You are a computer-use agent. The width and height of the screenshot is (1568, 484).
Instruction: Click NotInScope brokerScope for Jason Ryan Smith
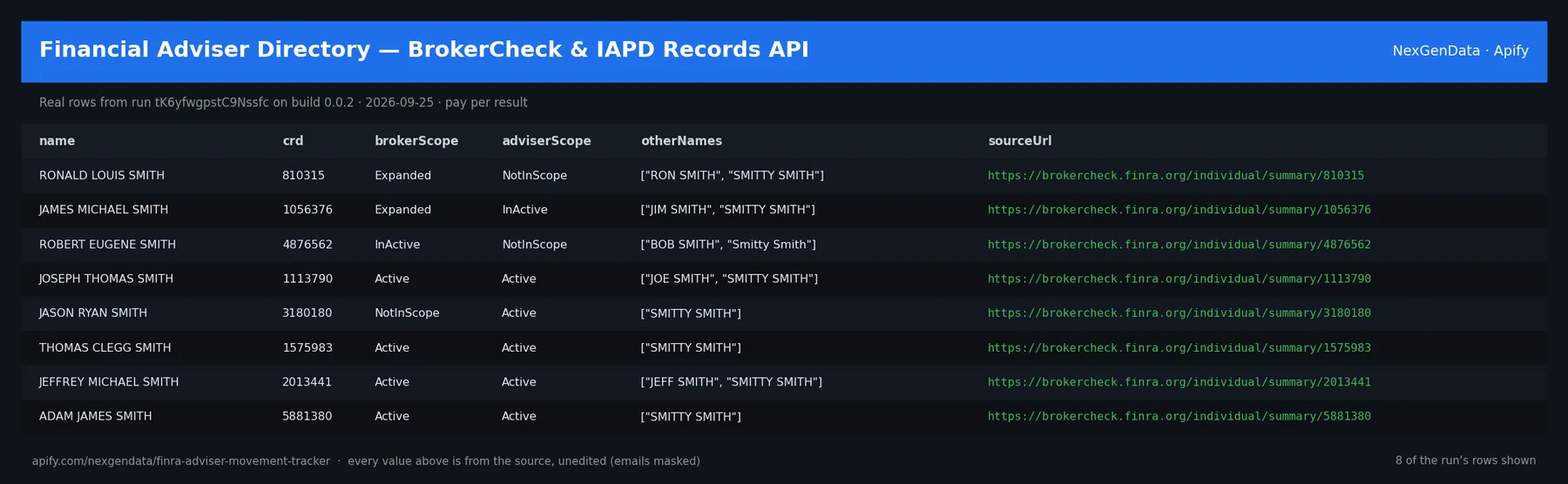(x=407, y=313)
